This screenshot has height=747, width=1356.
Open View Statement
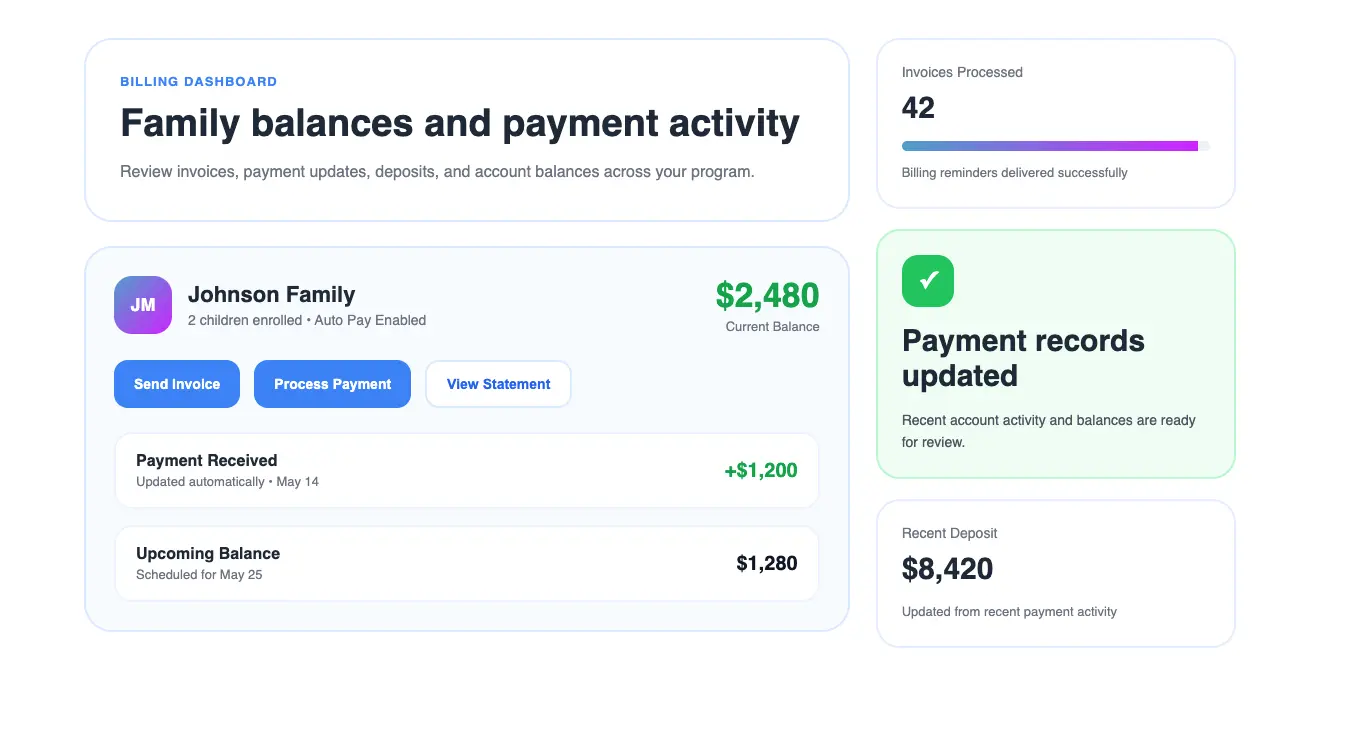click(x=498, y=384)
